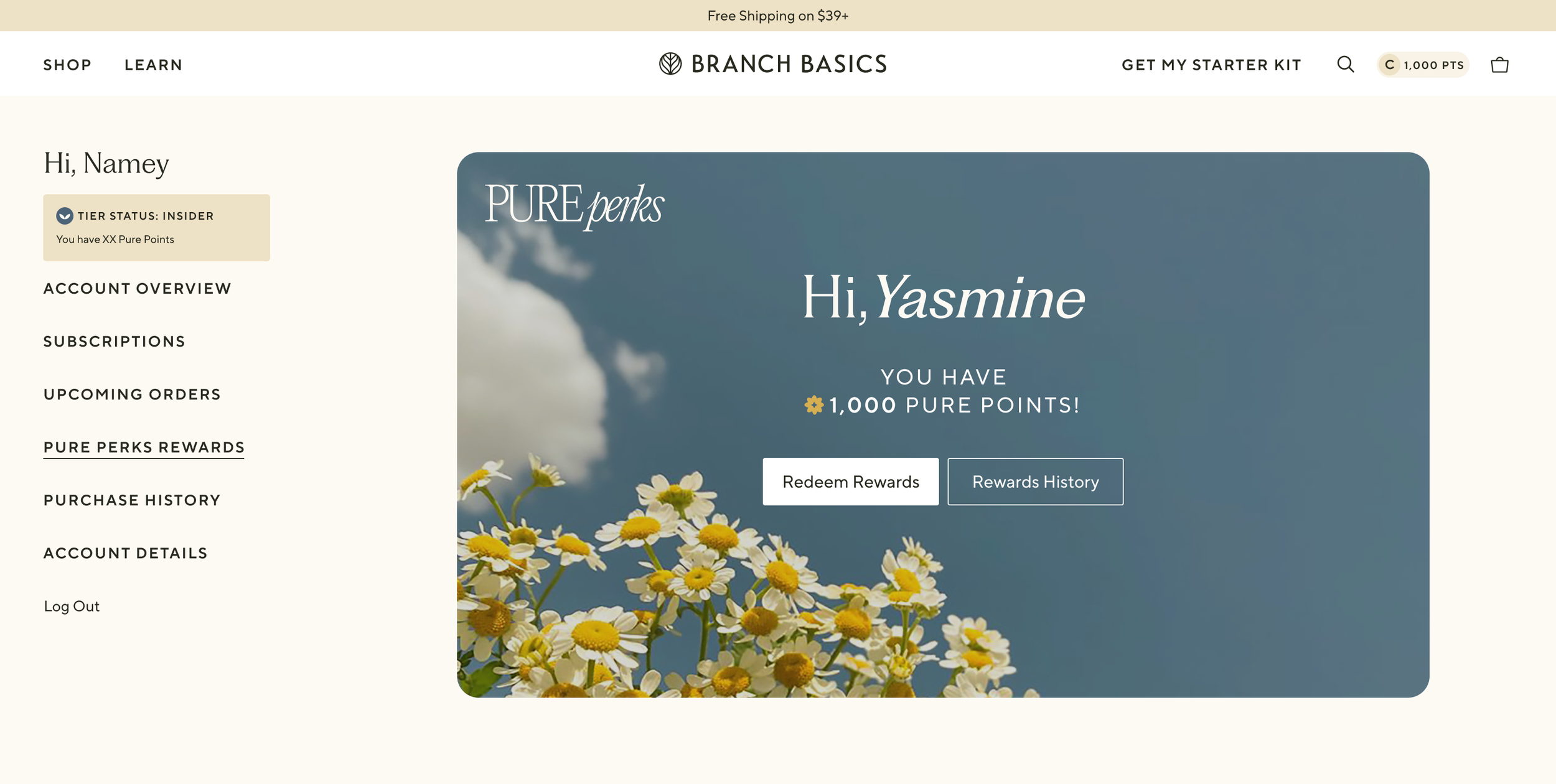Image resolution: width=1556 pixels, height=784 pixels.
Task: Click the Branch Basics leaf logo
Action: 670,63
